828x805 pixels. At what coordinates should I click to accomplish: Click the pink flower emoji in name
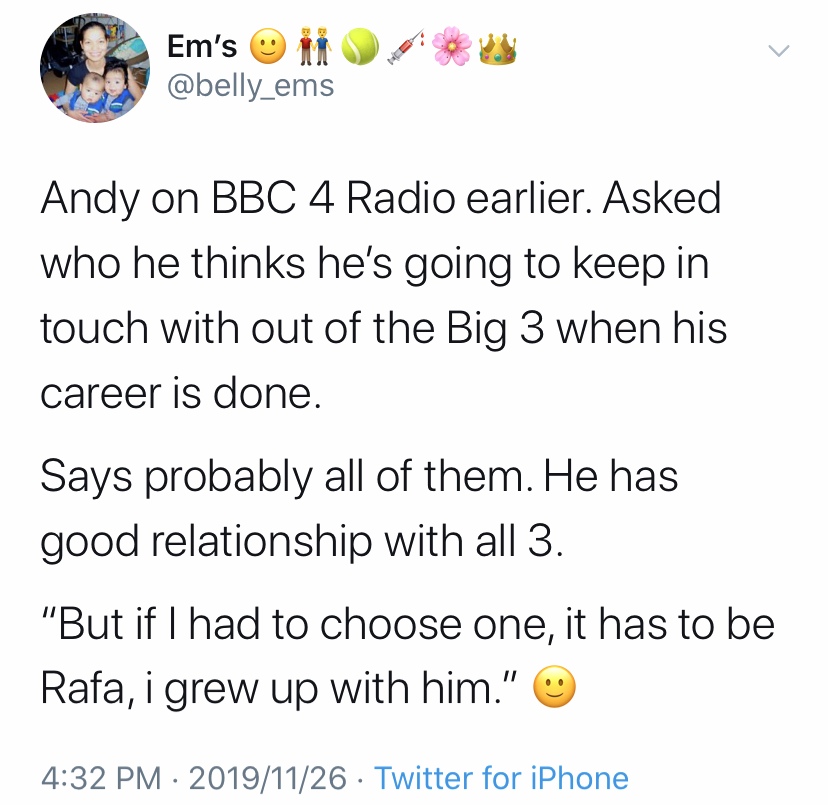coord(454,46)
